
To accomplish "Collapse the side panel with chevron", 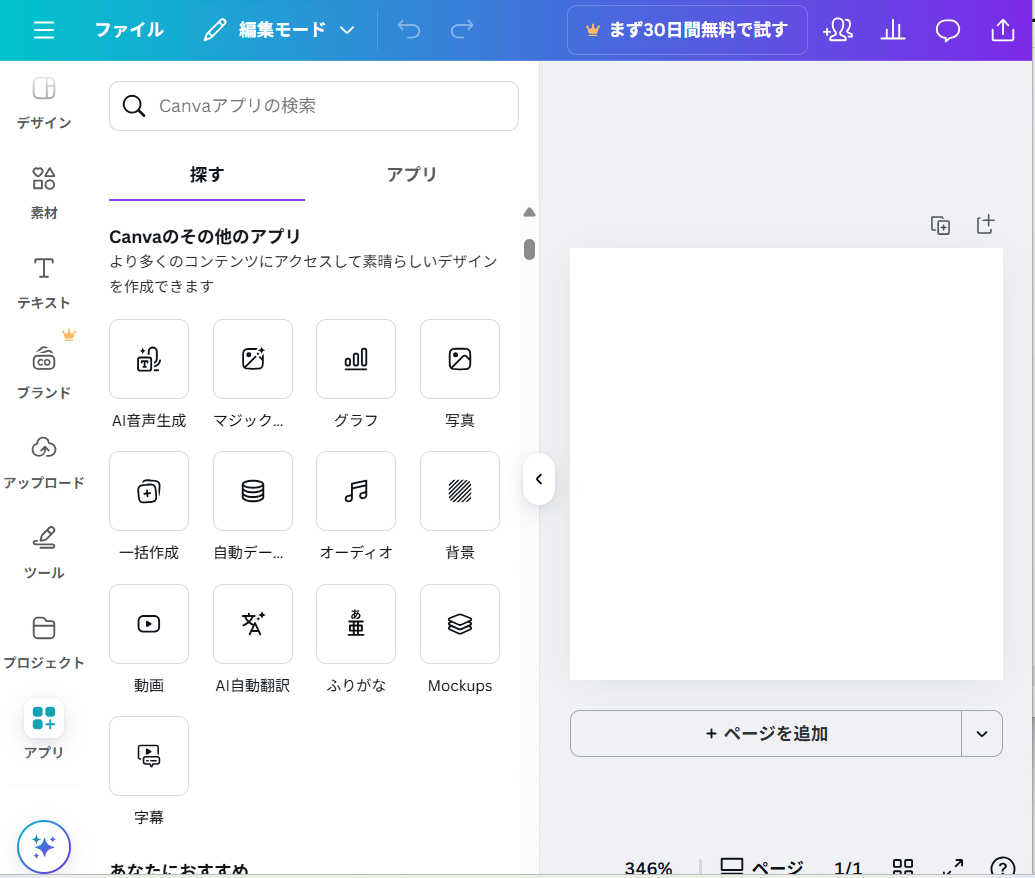I will [539, 479].
